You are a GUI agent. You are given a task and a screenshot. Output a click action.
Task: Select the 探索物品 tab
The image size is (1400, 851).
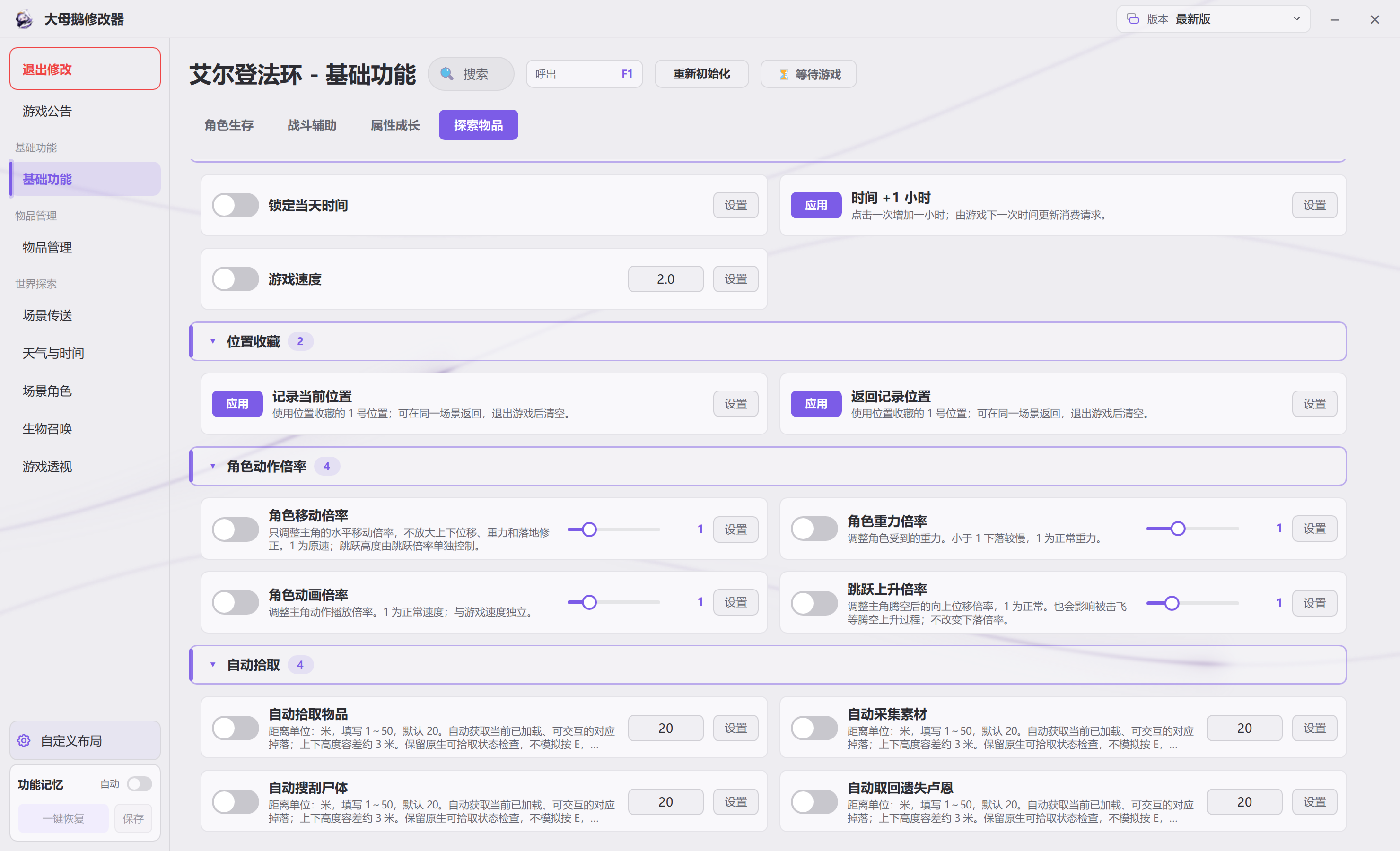point(478,125)
